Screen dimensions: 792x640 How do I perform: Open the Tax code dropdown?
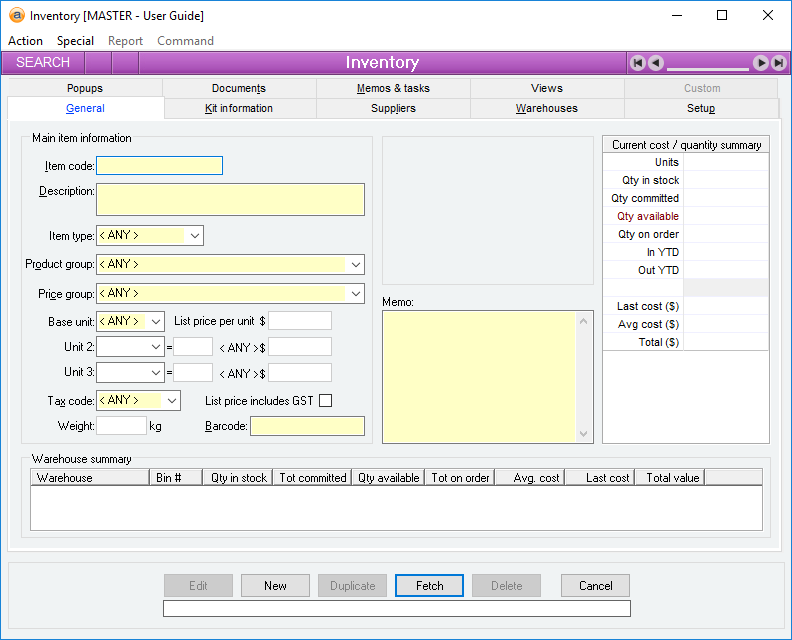coord(172,401)
